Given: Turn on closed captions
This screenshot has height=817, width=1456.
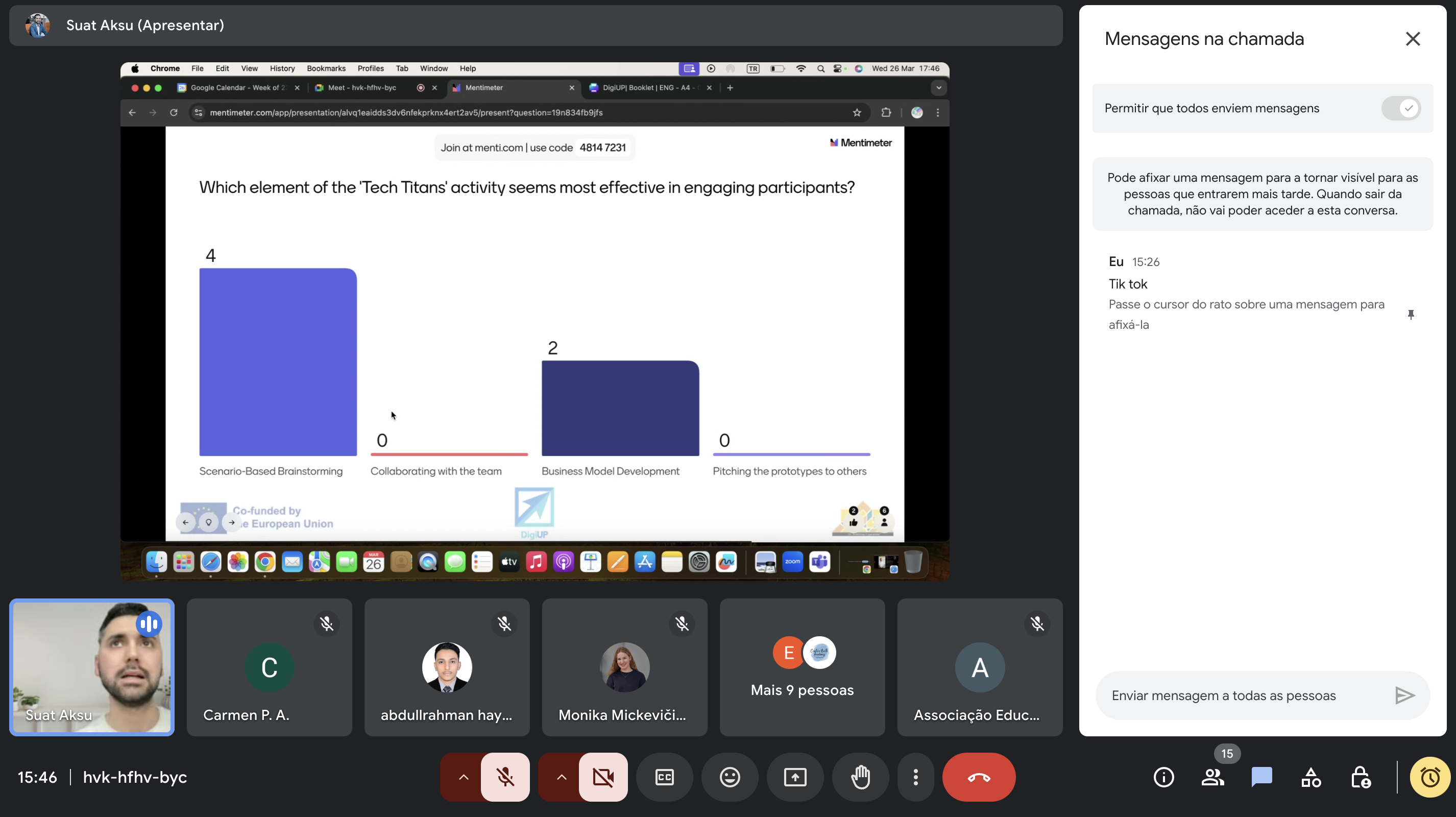Looking at the screenshot, I should (665, 777).
